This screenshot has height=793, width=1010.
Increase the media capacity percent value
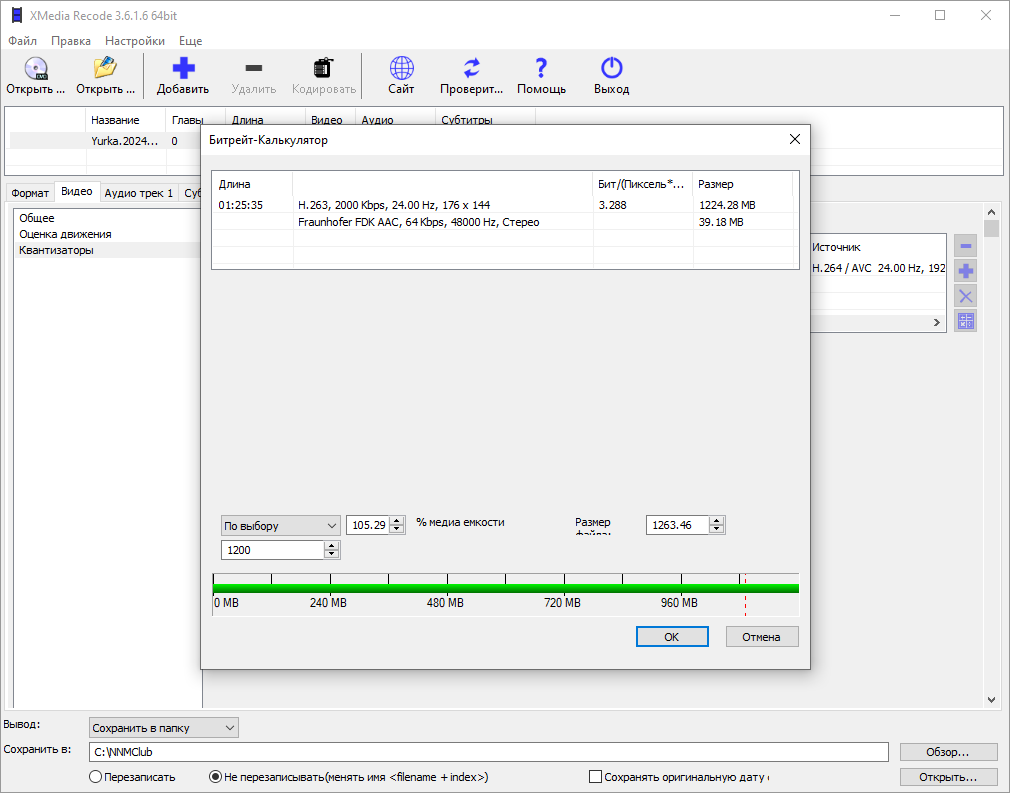click(x=397, y=521)
